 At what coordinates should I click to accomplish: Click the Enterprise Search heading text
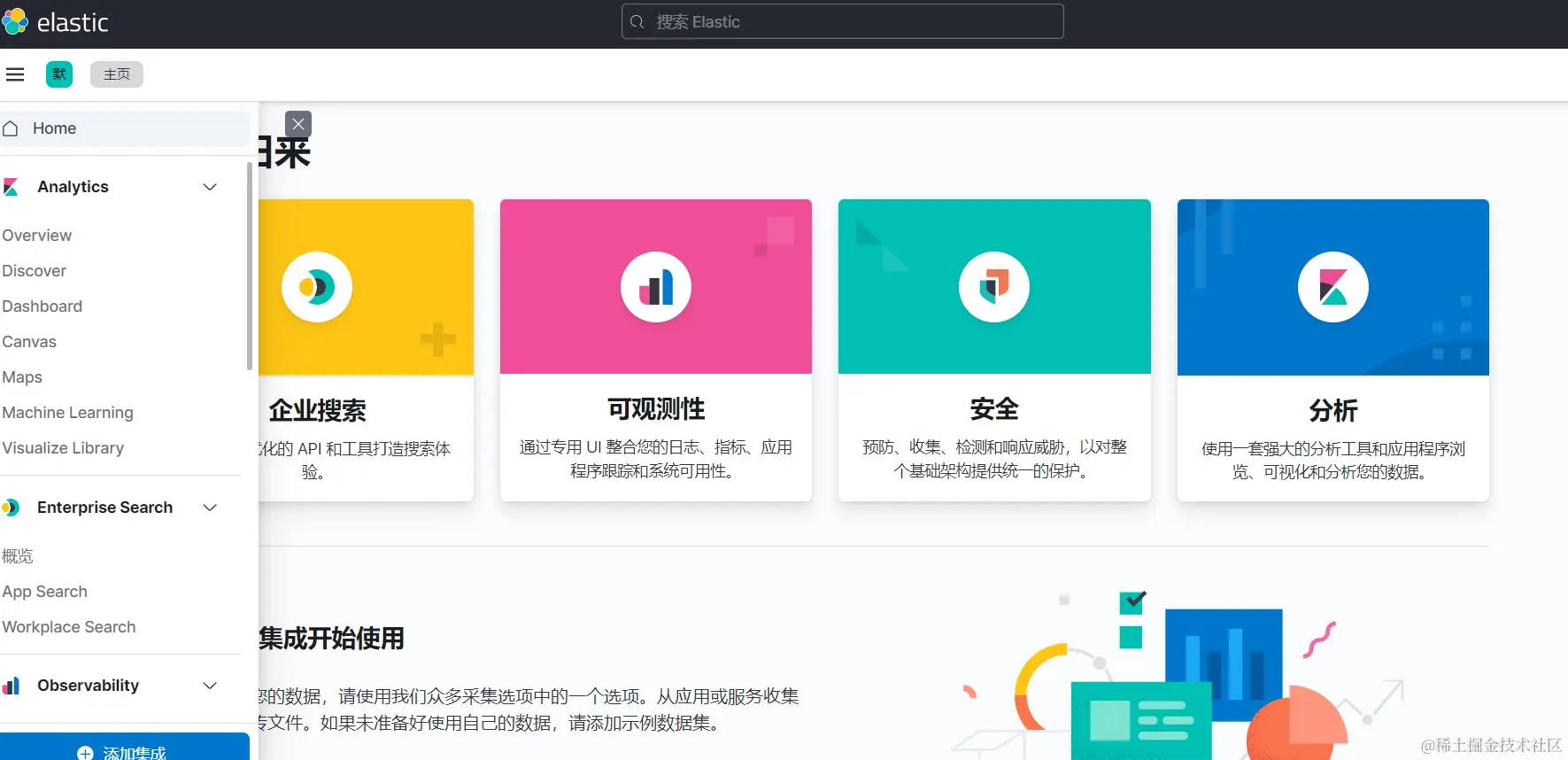tap(104, 508)
